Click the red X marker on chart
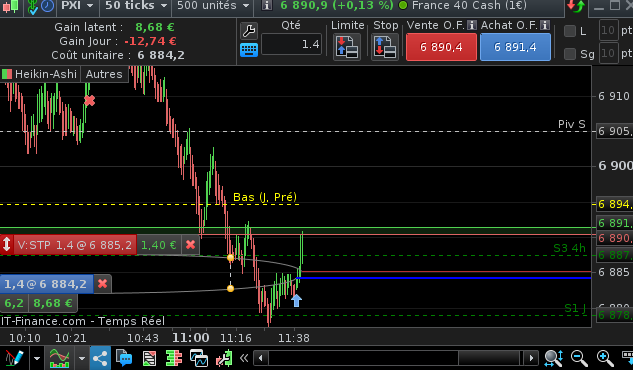633x370 pixels. 90,100
